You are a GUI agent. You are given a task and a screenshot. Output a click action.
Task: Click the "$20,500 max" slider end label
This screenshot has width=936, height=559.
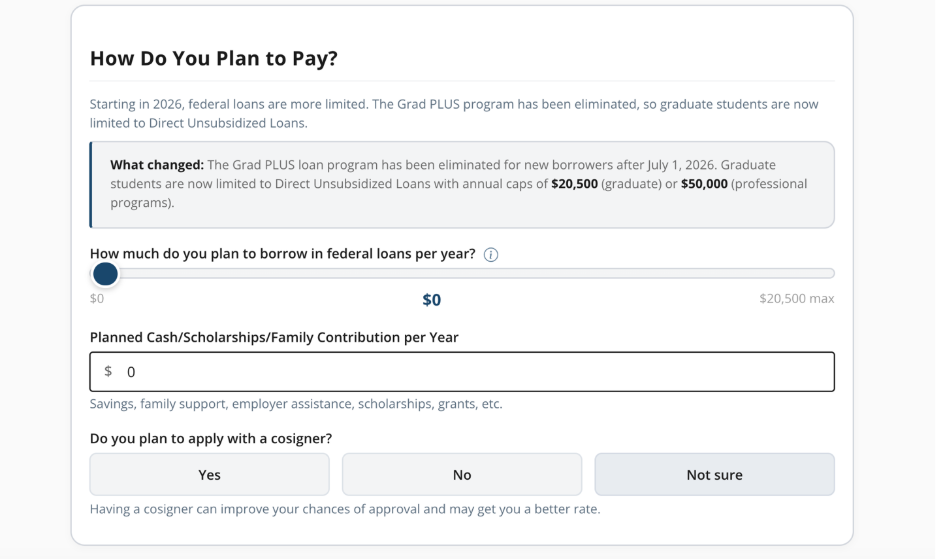[x=796, y=299]
